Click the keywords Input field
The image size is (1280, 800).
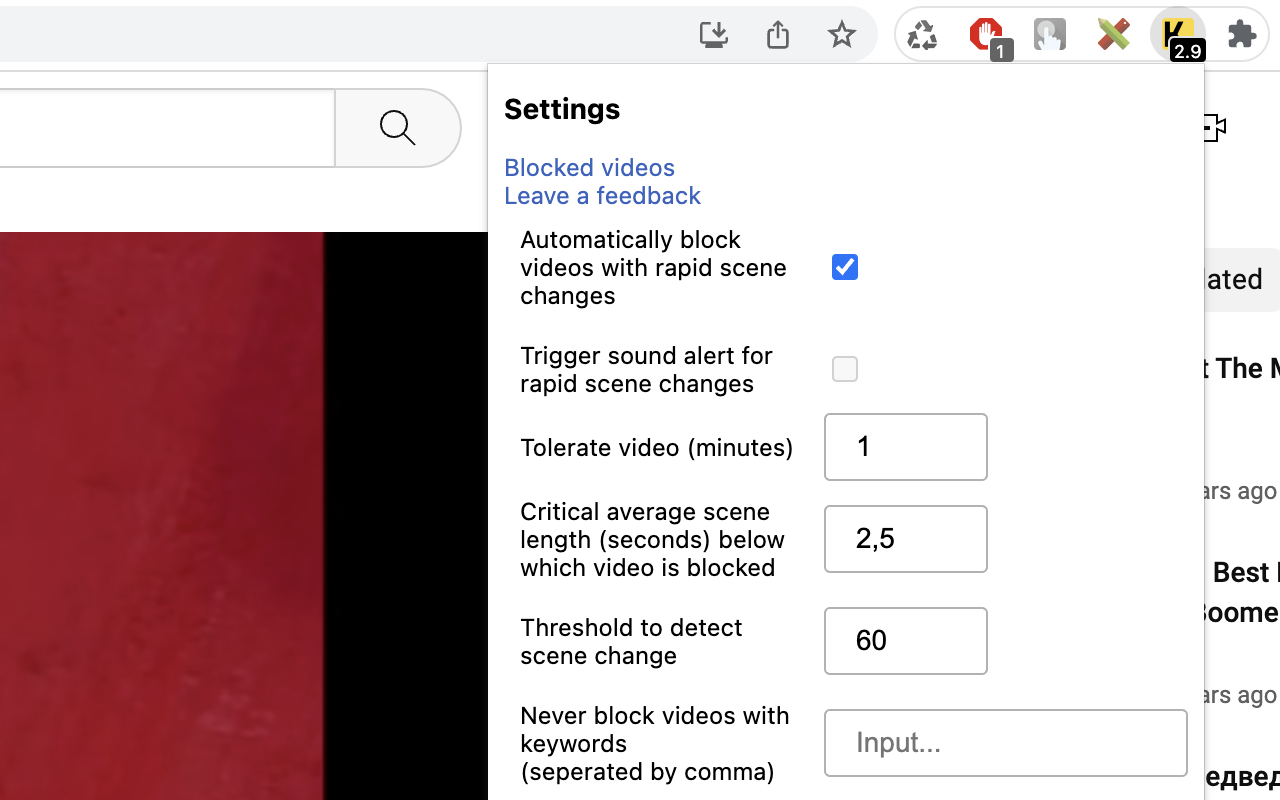(x=1005, y=743)
